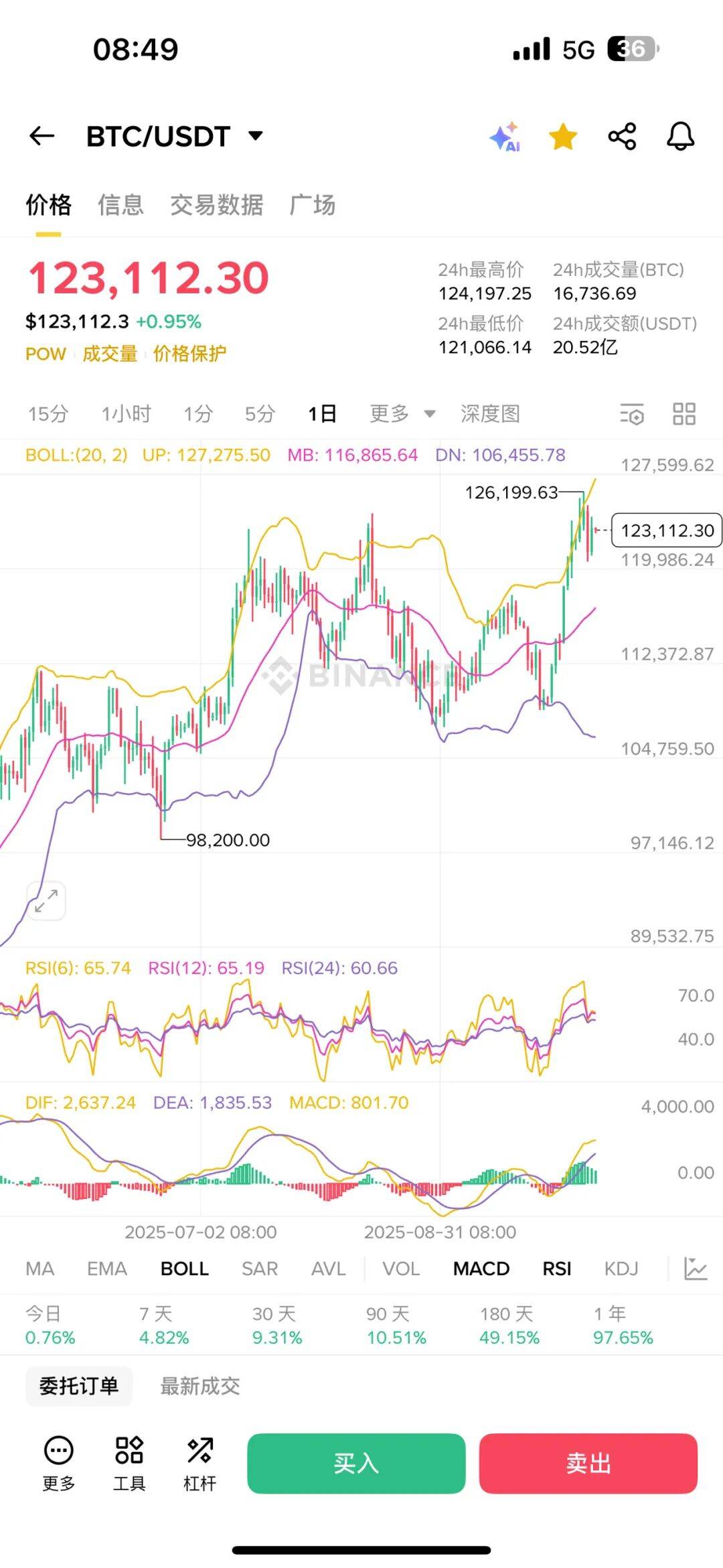Open the indicator chart icon beside KDJ
Image resolution: width=723 pixels, height=1568 pixels.
(696, 1269)
